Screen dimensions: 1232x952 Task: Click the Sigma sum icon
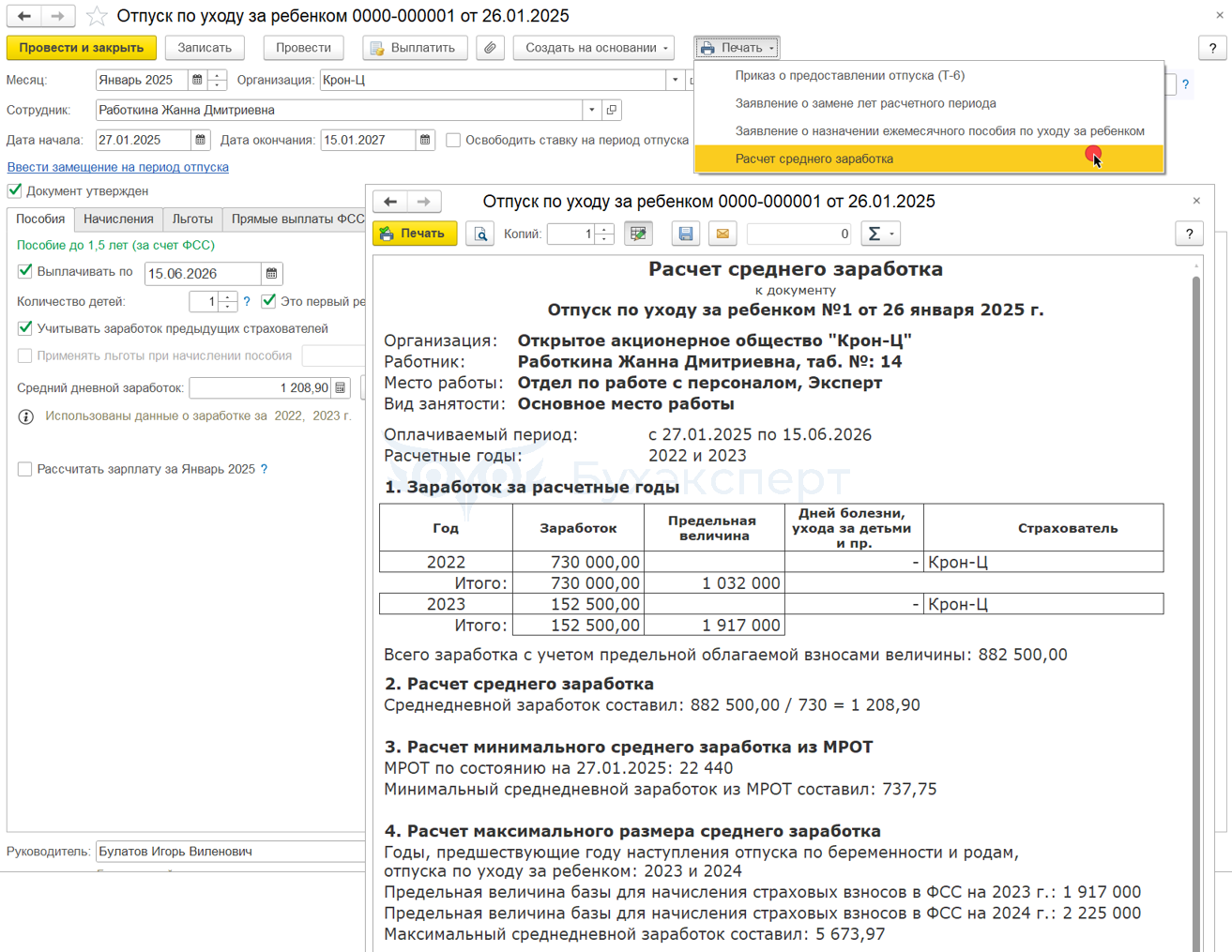[x=874, y=234]
